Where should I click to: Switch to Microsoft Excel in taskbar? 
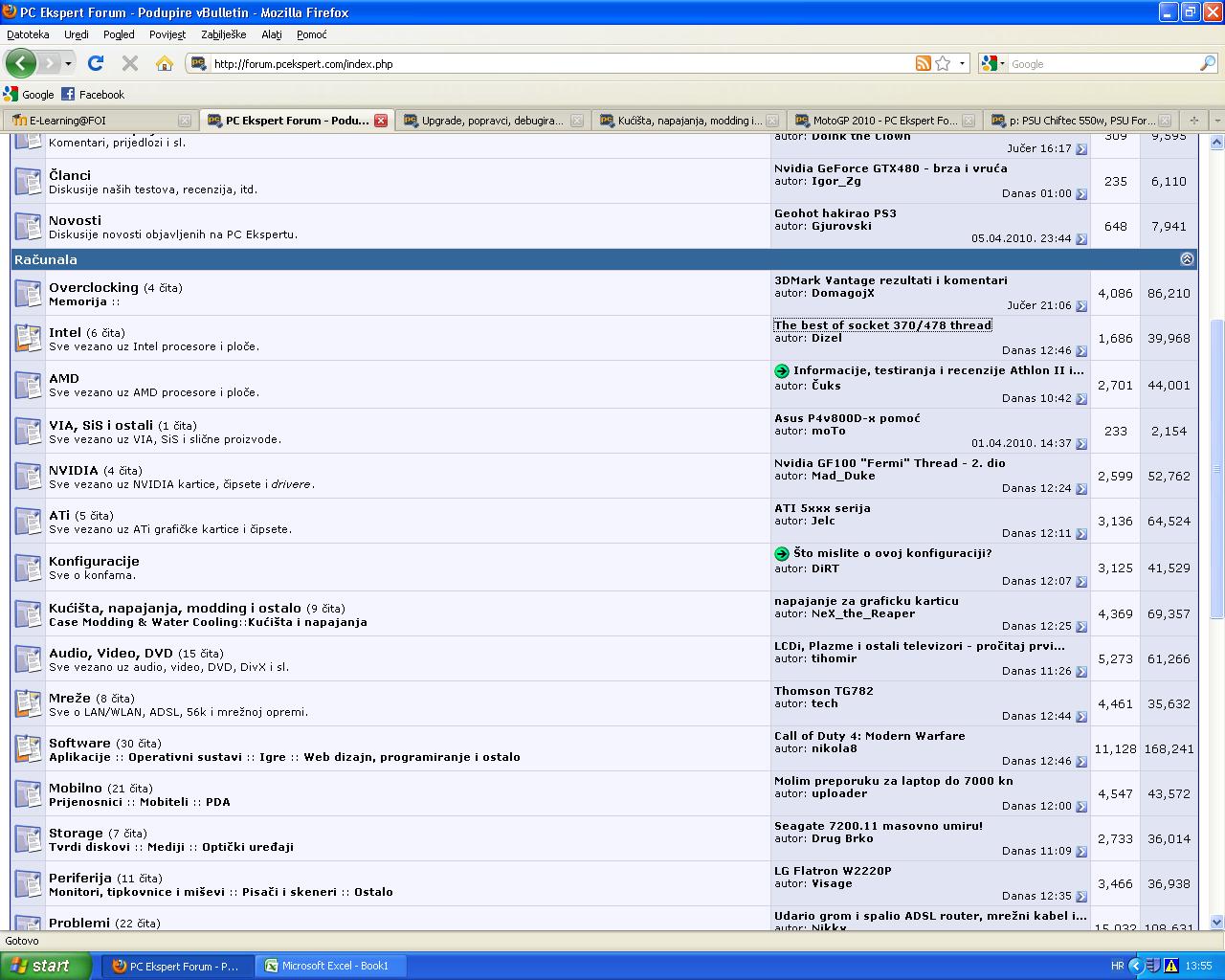click(x=333, y=966)
